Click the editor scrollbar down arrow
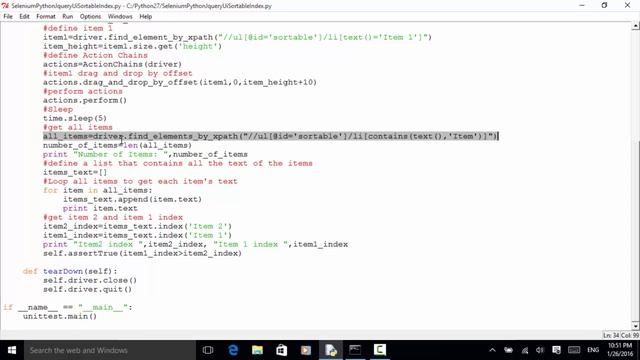The height and width of the screenshot is (360, 640). (636, 326)
